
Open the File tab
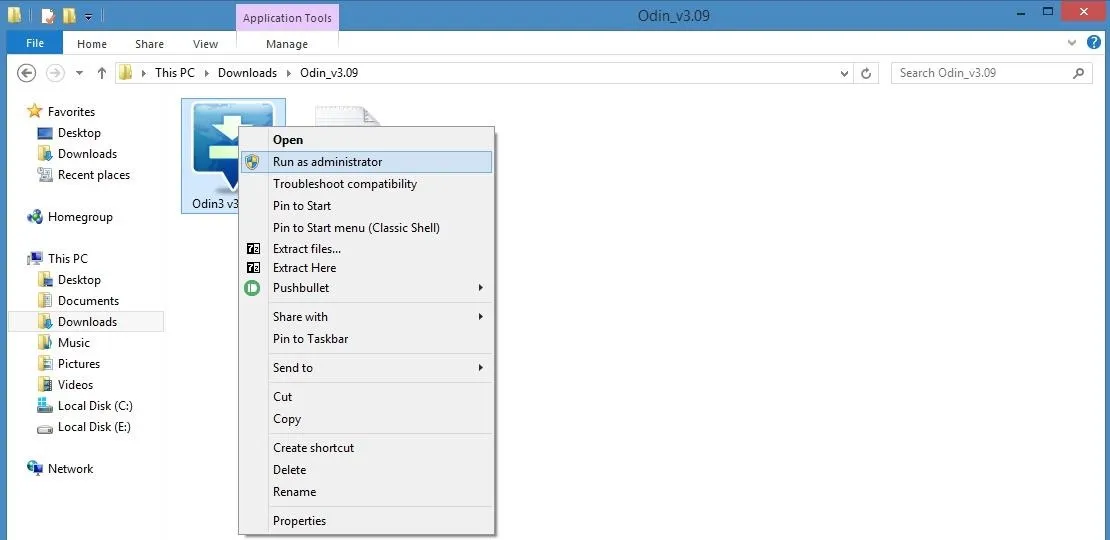pos(35,43)
